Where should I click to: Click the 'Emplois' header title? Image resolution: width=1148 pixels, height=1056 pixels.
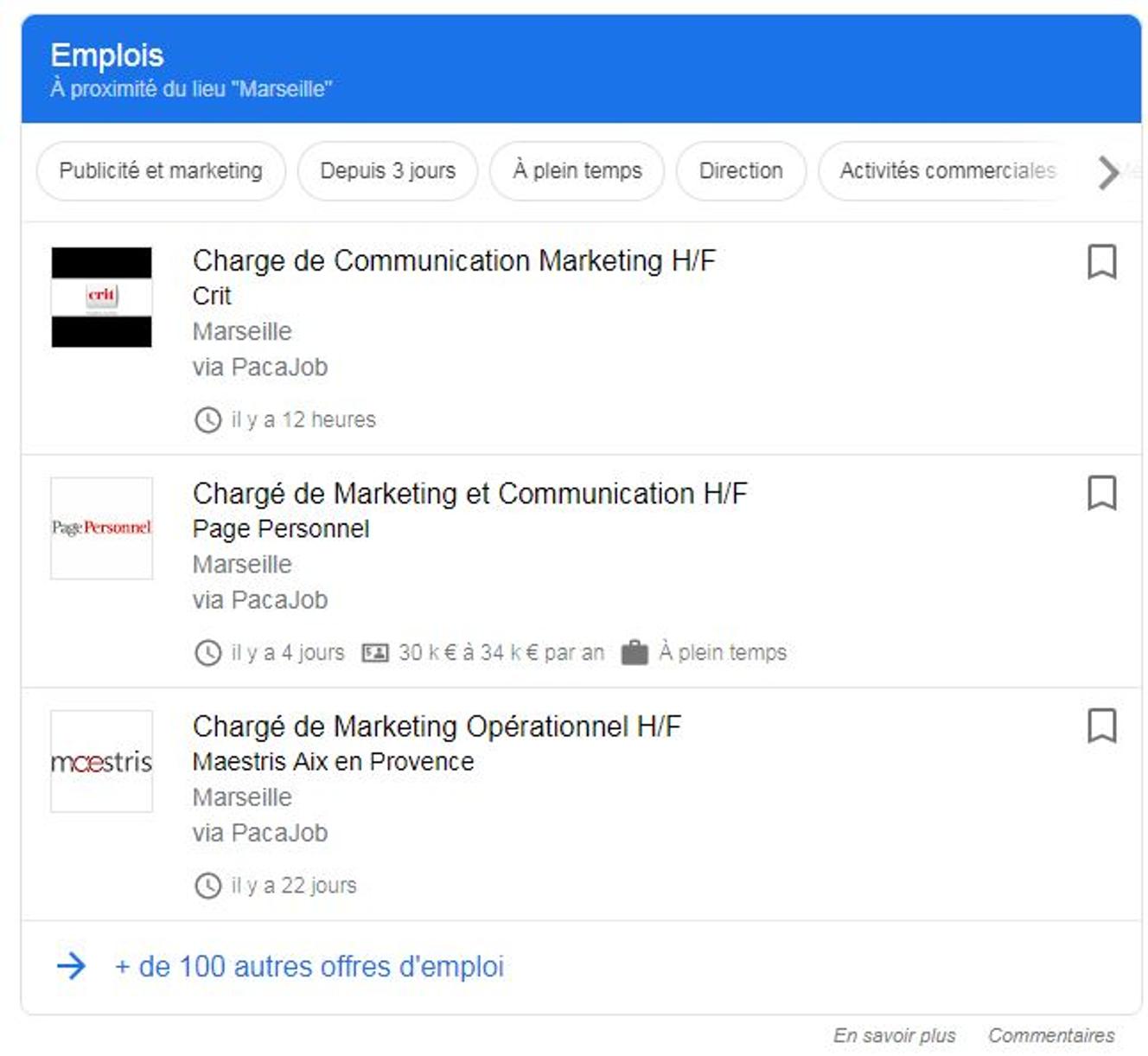tap(105, 55)
